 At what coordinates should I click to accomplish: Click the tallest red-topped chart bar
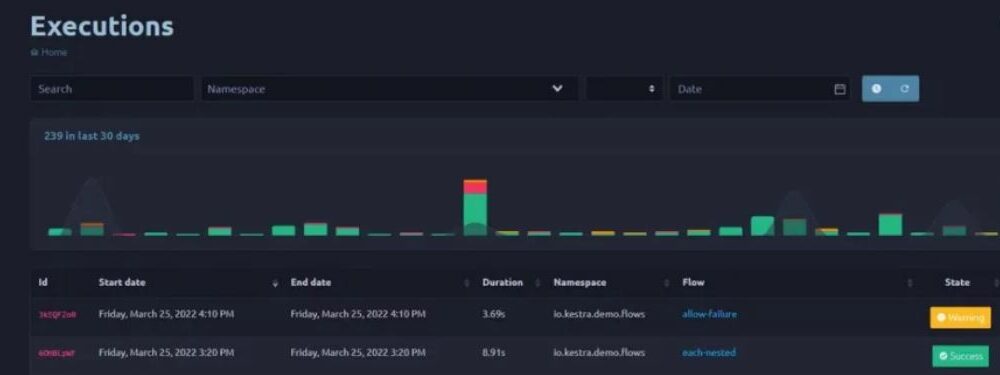pyautogui.click(x=475, y=207)
